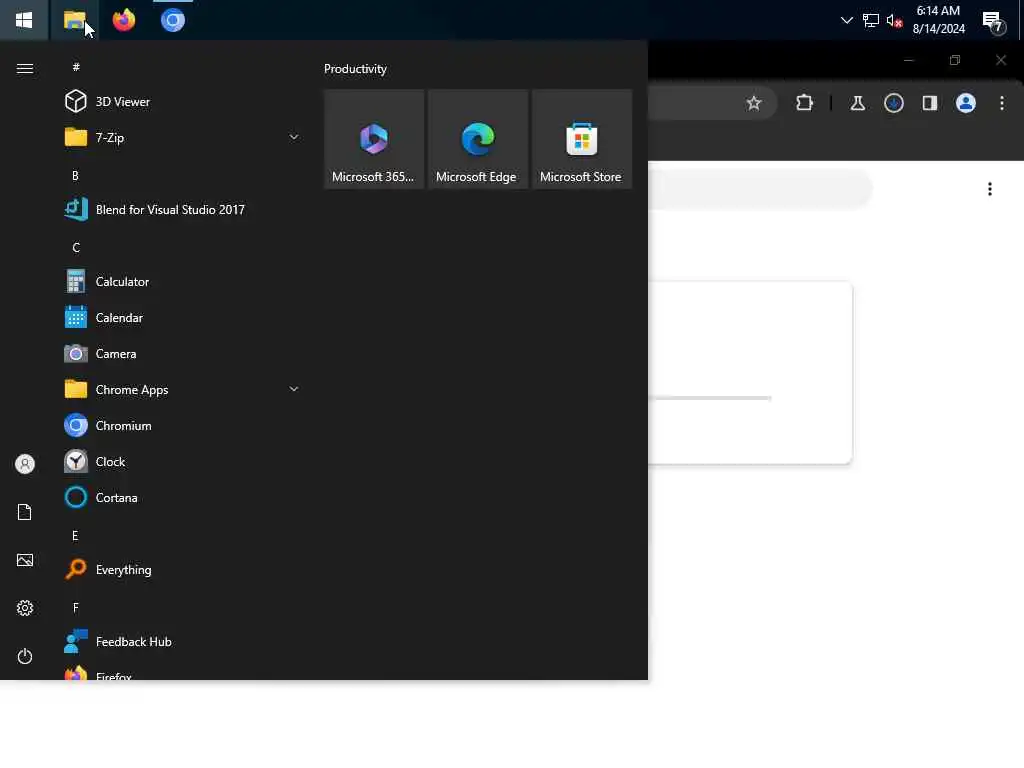Viewport: 1024px width, 768px height.
Task: Open the user account icon in Start sidebar
Action: (25, 464)
